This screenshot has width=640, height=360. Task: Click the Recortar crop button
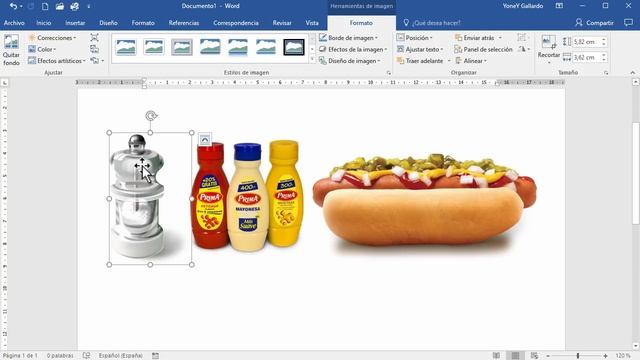pos(549,48)
